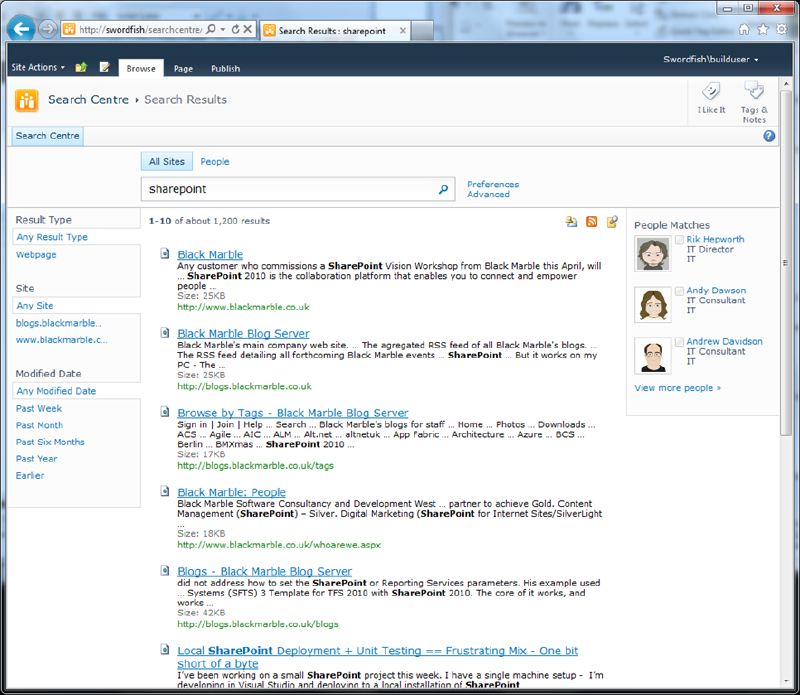
Task: Subscribe via the orange RSS feed icon
Action: (591, 221)
